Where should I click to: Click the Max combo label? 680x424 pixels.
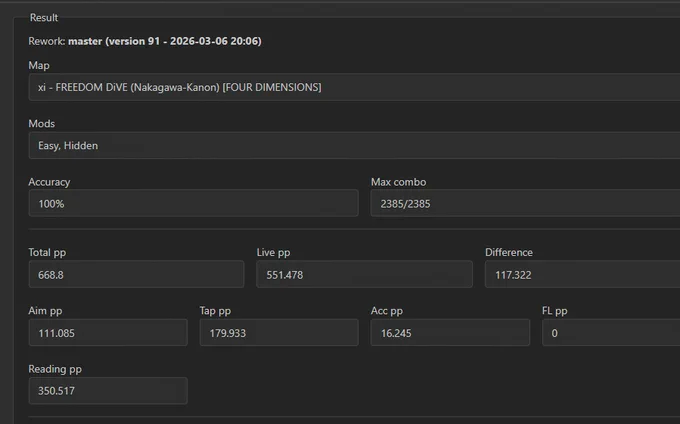click(x=399, y=182)
